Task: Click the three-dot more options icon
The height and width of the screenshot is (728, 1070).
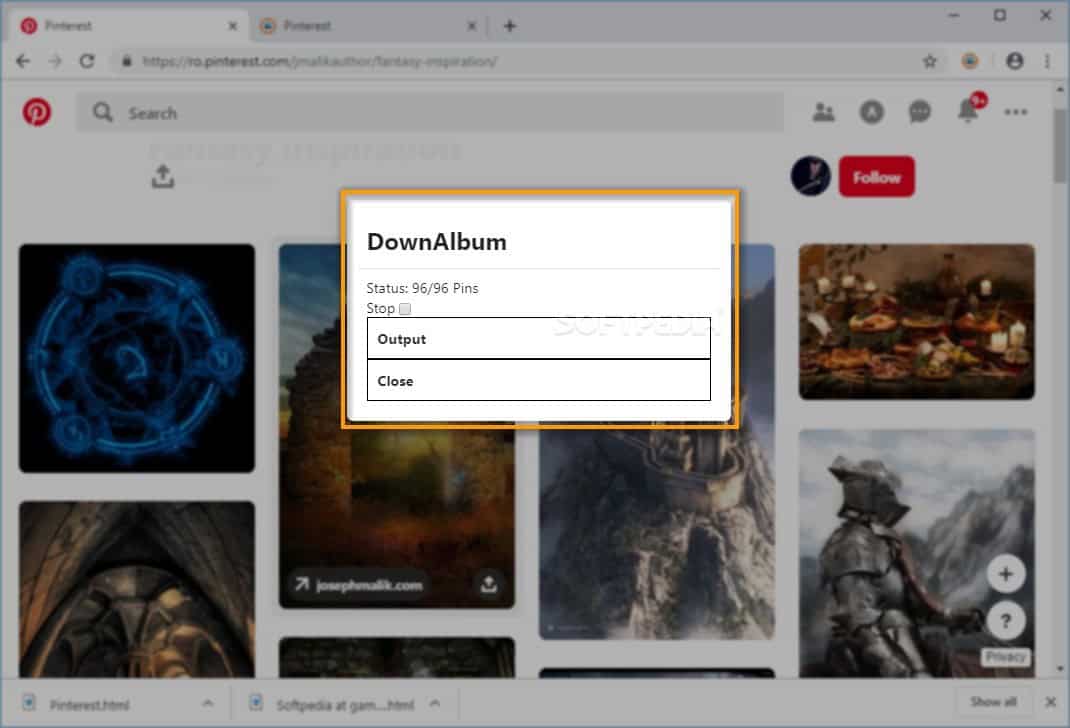Action: pyautogui.click(x=1016, y=113)
